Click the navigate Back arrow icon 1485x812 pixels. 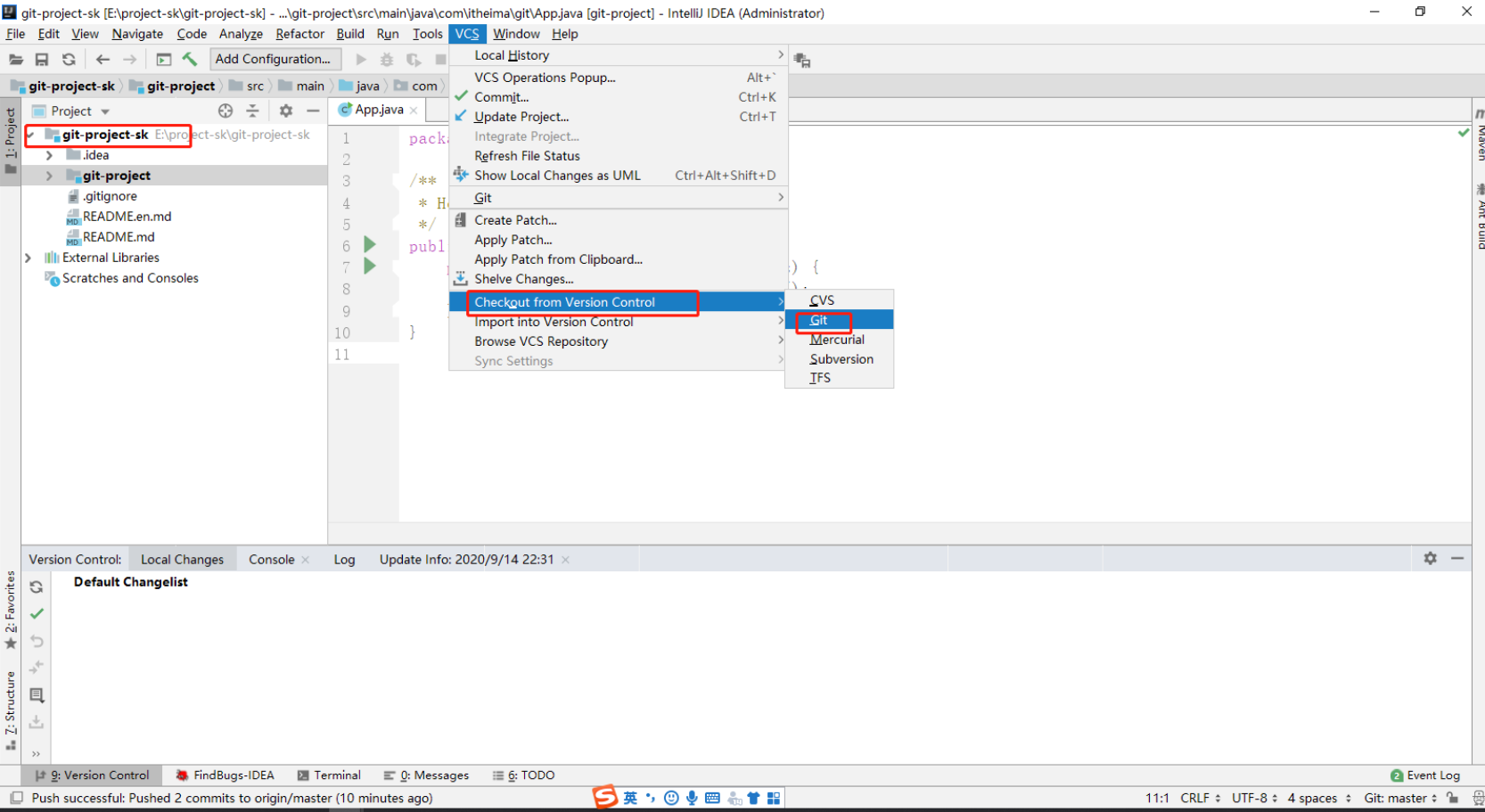point(103,60)
